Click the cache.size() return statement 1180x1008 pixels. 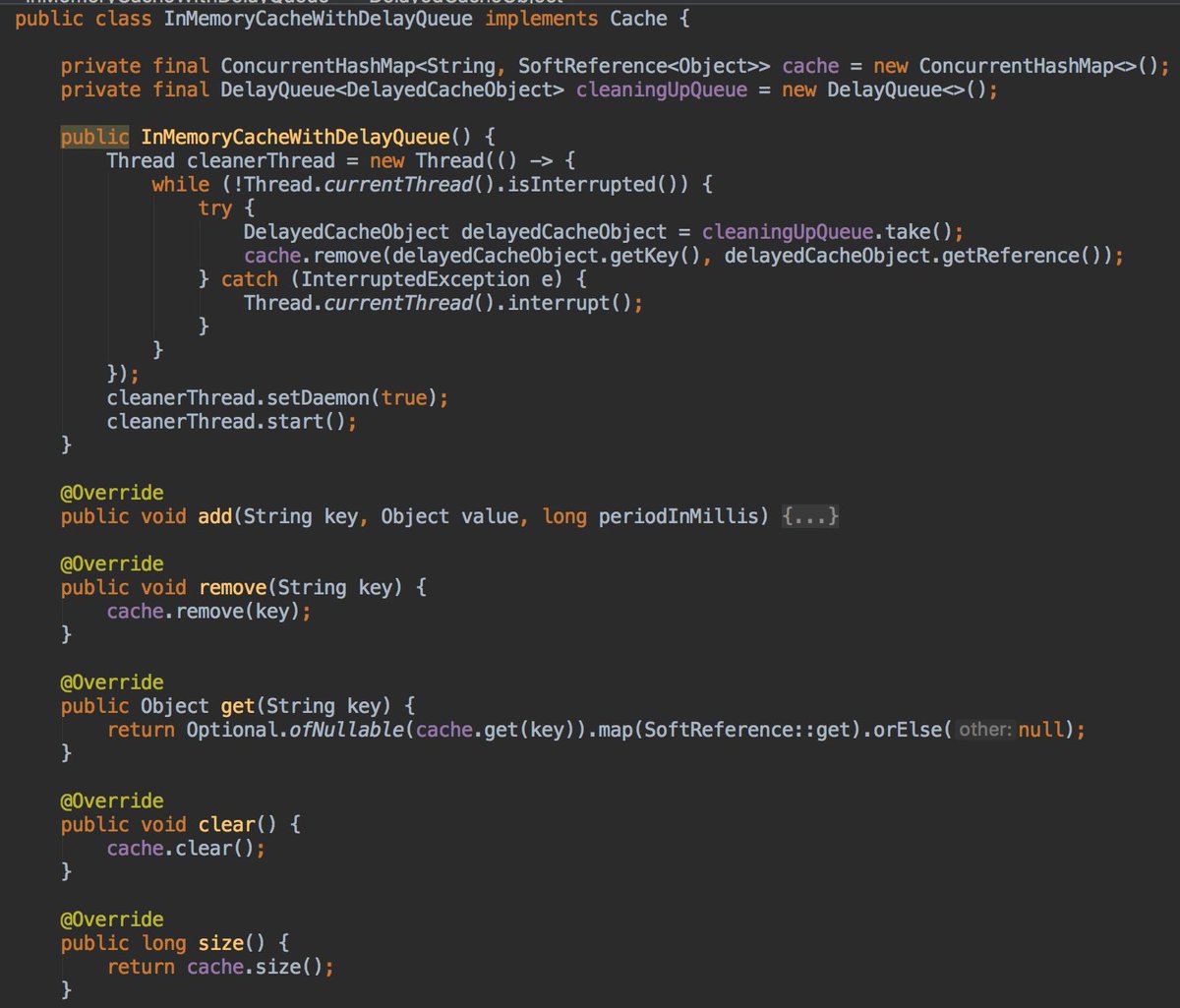(220, 967)
